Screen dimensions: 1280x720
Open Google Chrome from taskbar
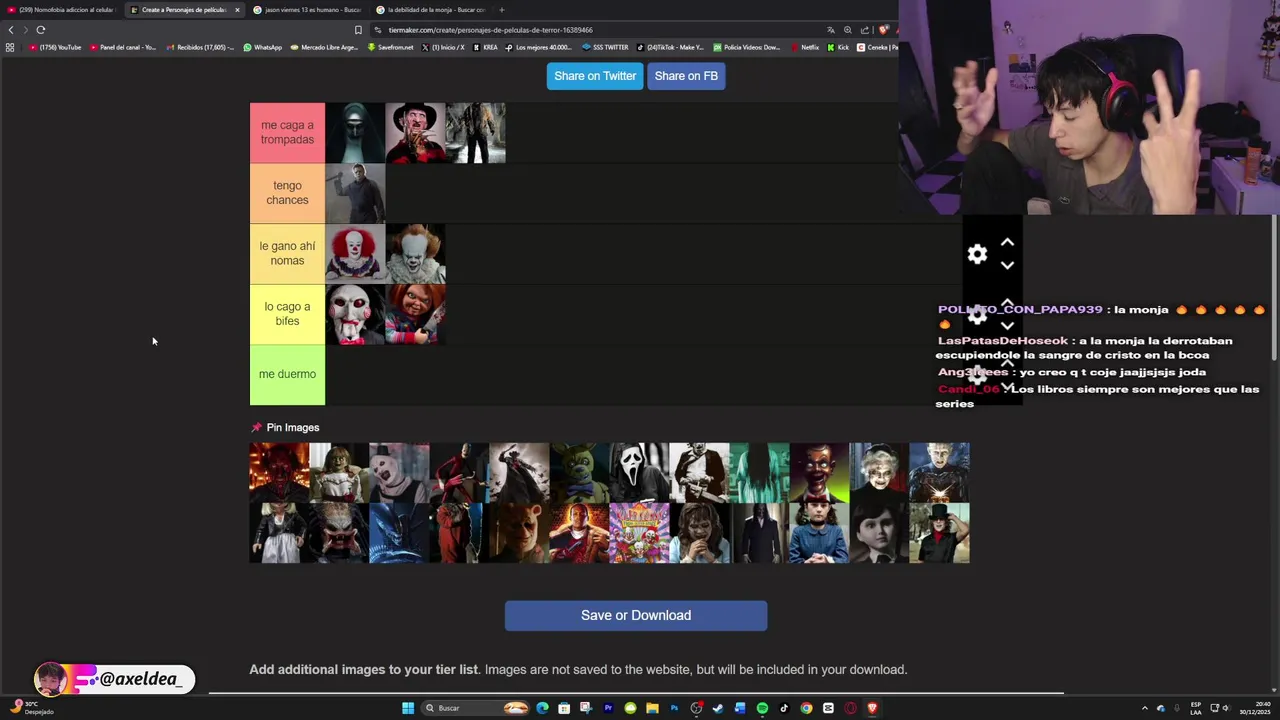pyautogui.click(x=806, y=708)
